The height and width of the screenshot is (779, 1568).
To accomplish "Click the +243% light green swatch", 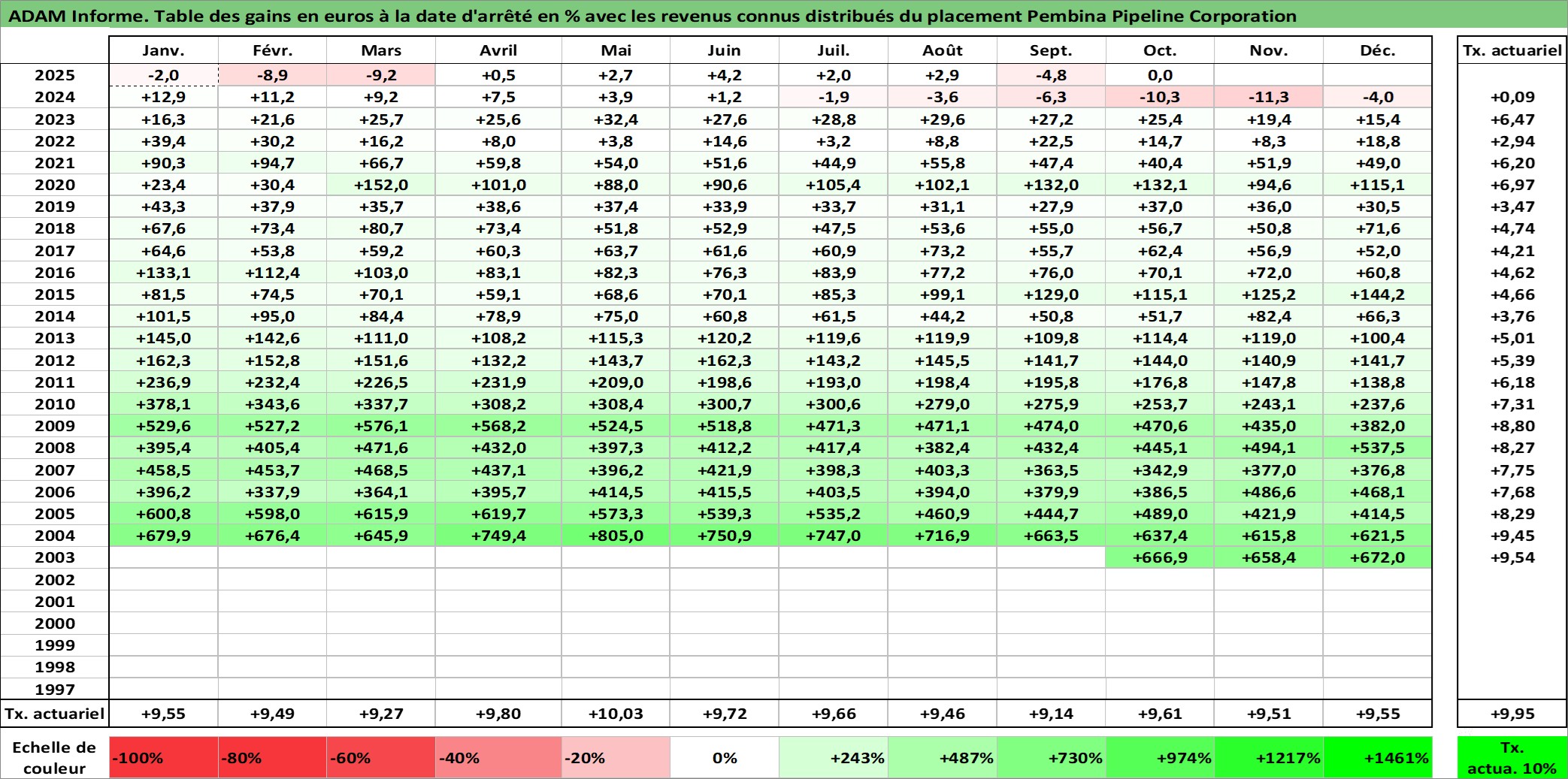I will coord(834,757).
